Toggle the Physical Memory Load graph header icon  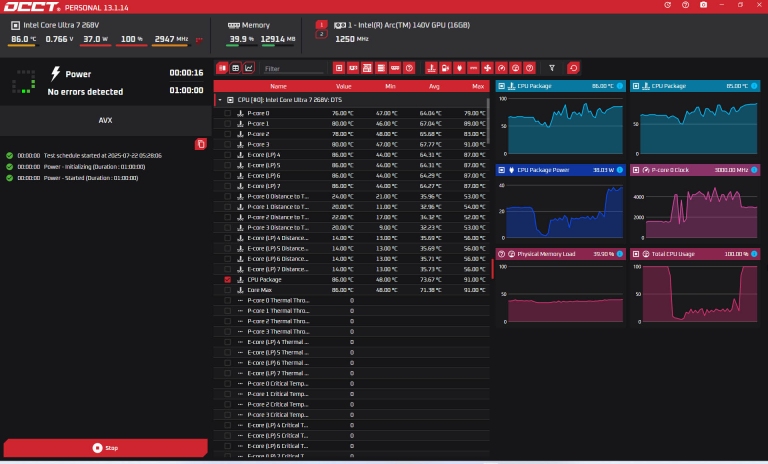[x=501, y=254]
